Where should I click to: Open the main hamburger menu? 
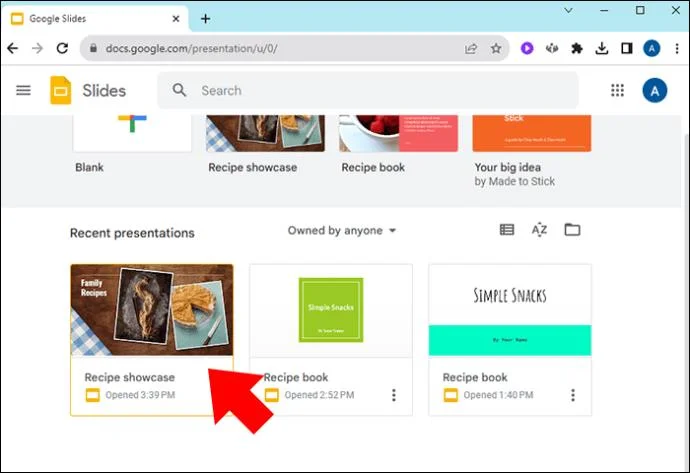[23, 91]
